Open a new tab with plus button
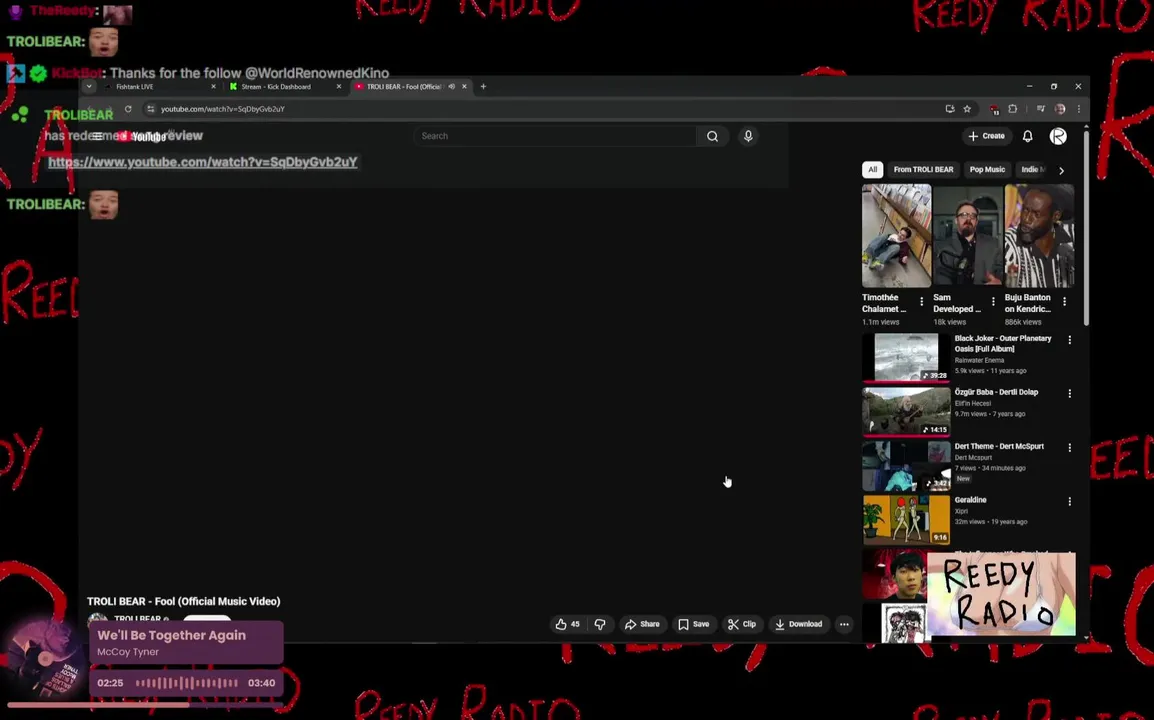The width and height of the screenshot is (1154, 720). [x=484, y=86]
